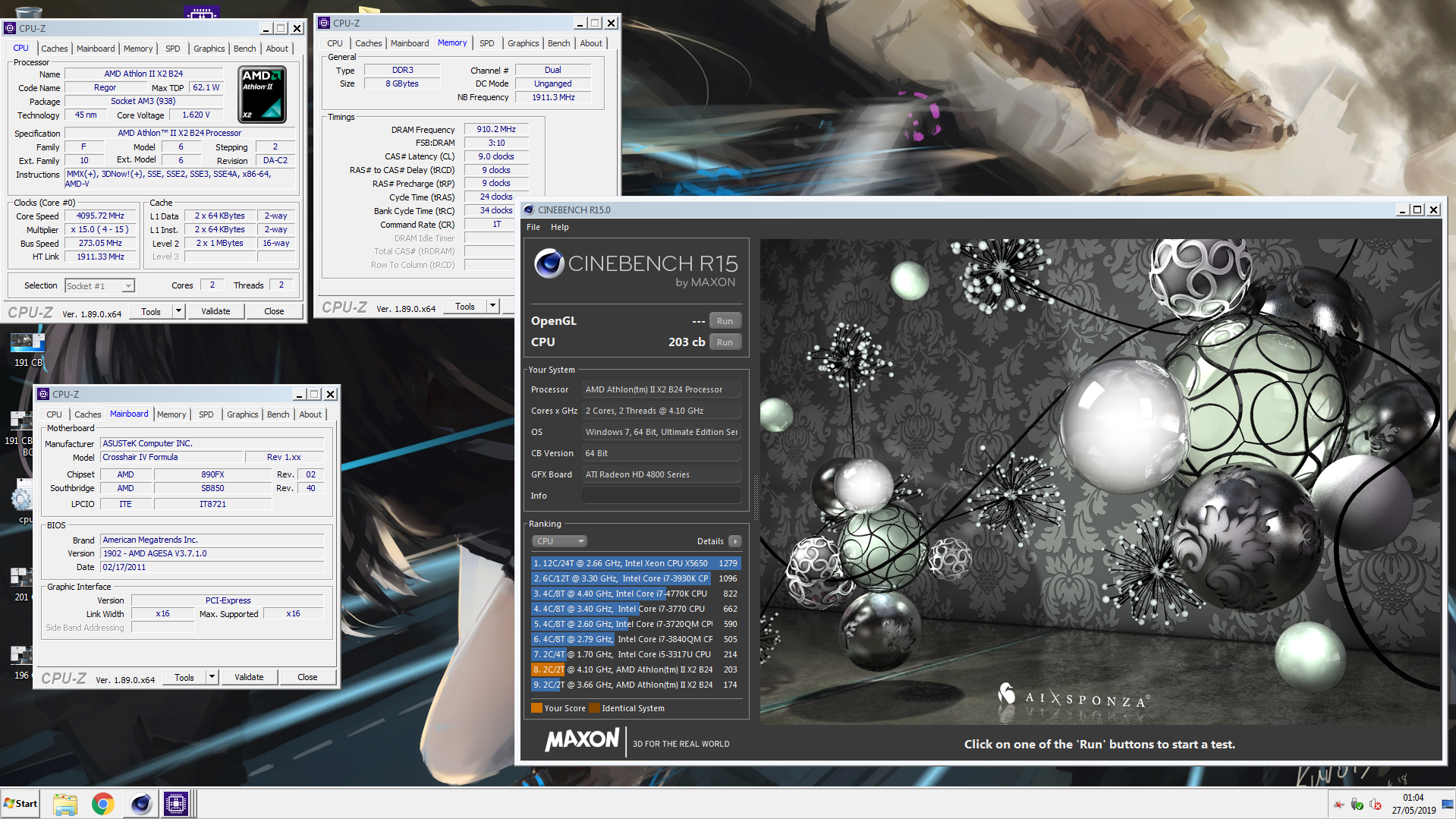
Task: Select ranking row Intel Core i5-3317U
Action: pos(636,654)
